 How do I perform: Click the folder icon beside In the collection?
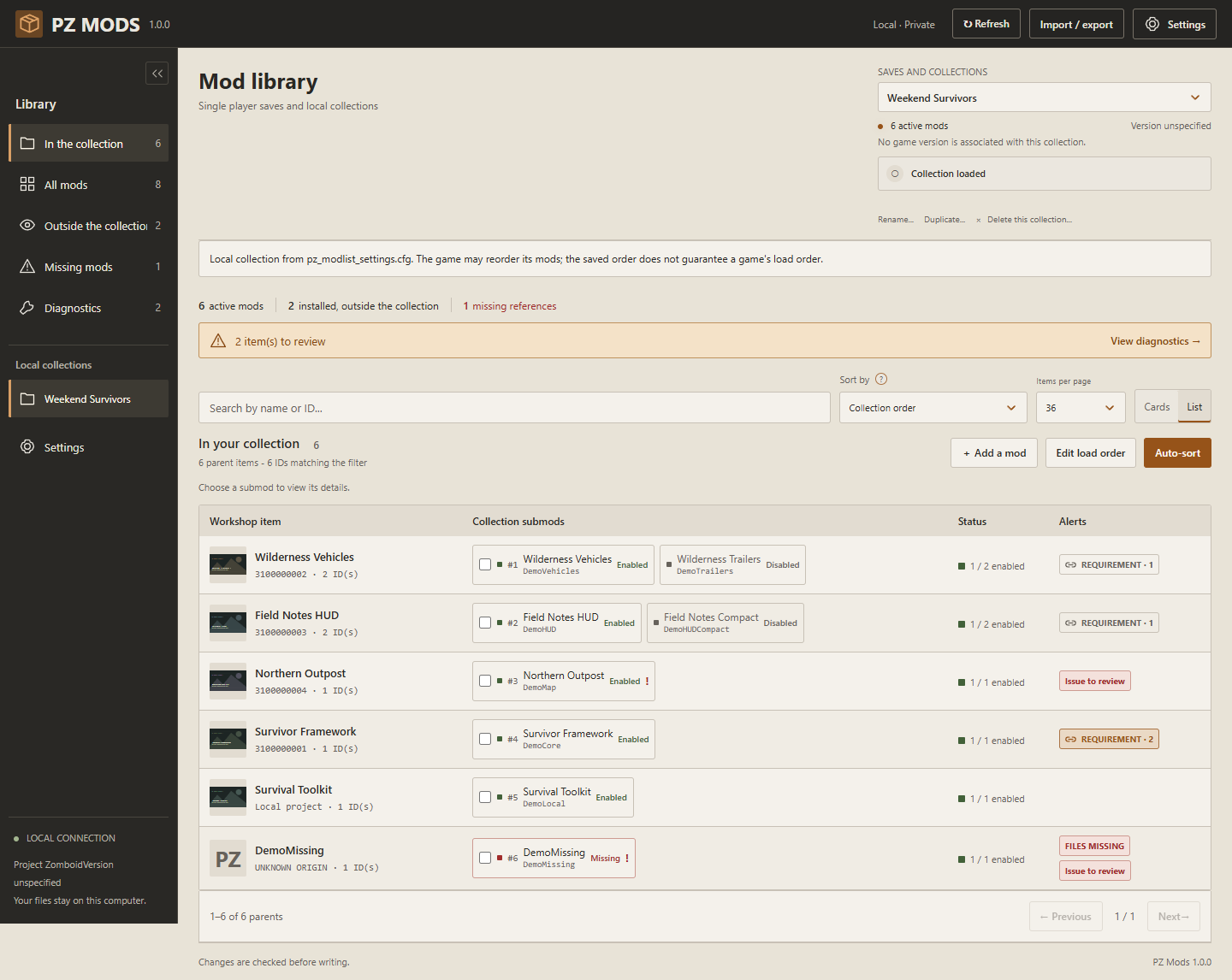pos(27,144)
